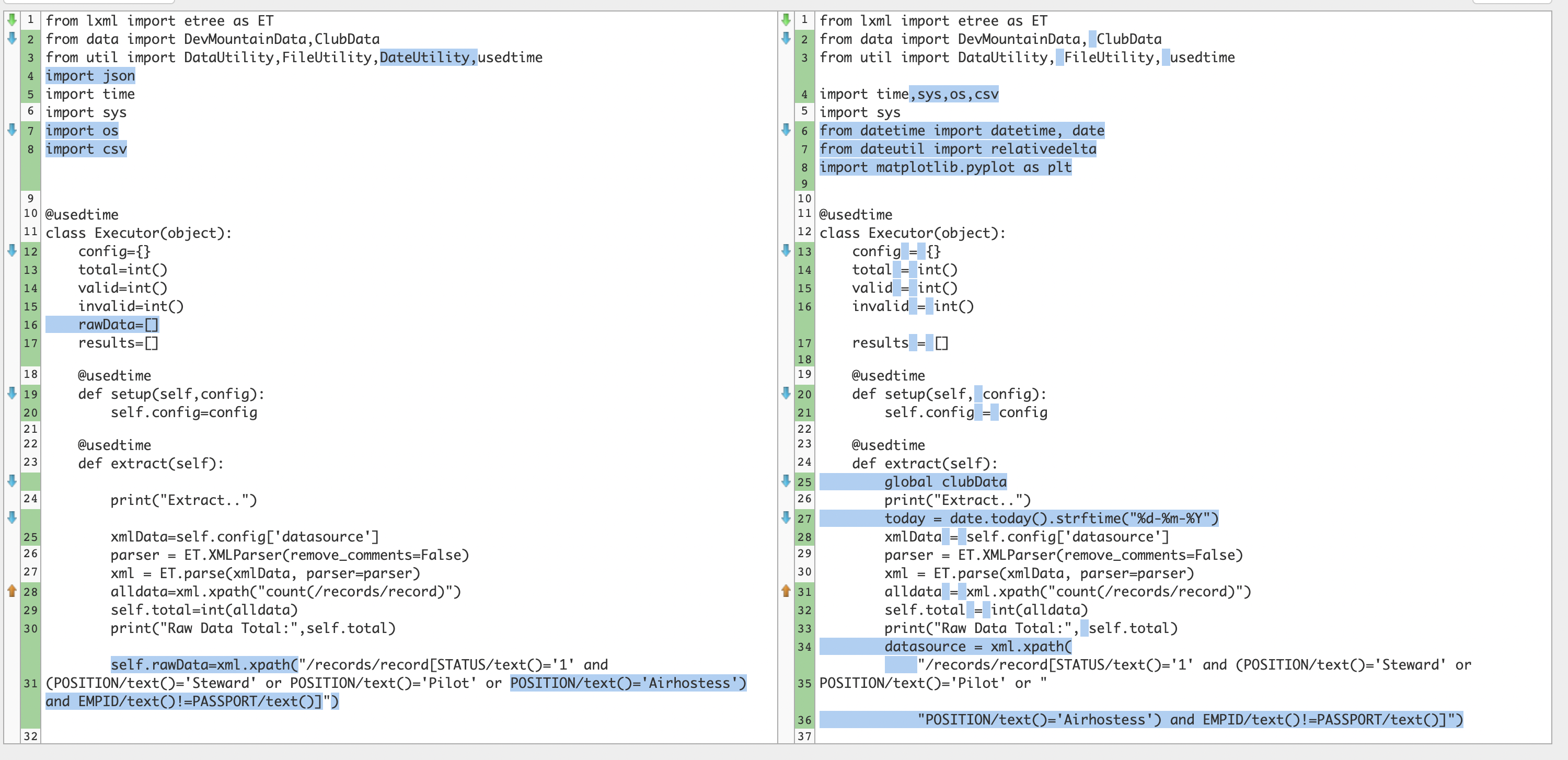Viewport: 1568px width, 760px height.
Task: Click blue arrow beside left 'import os' line
Action: (11, 130)
